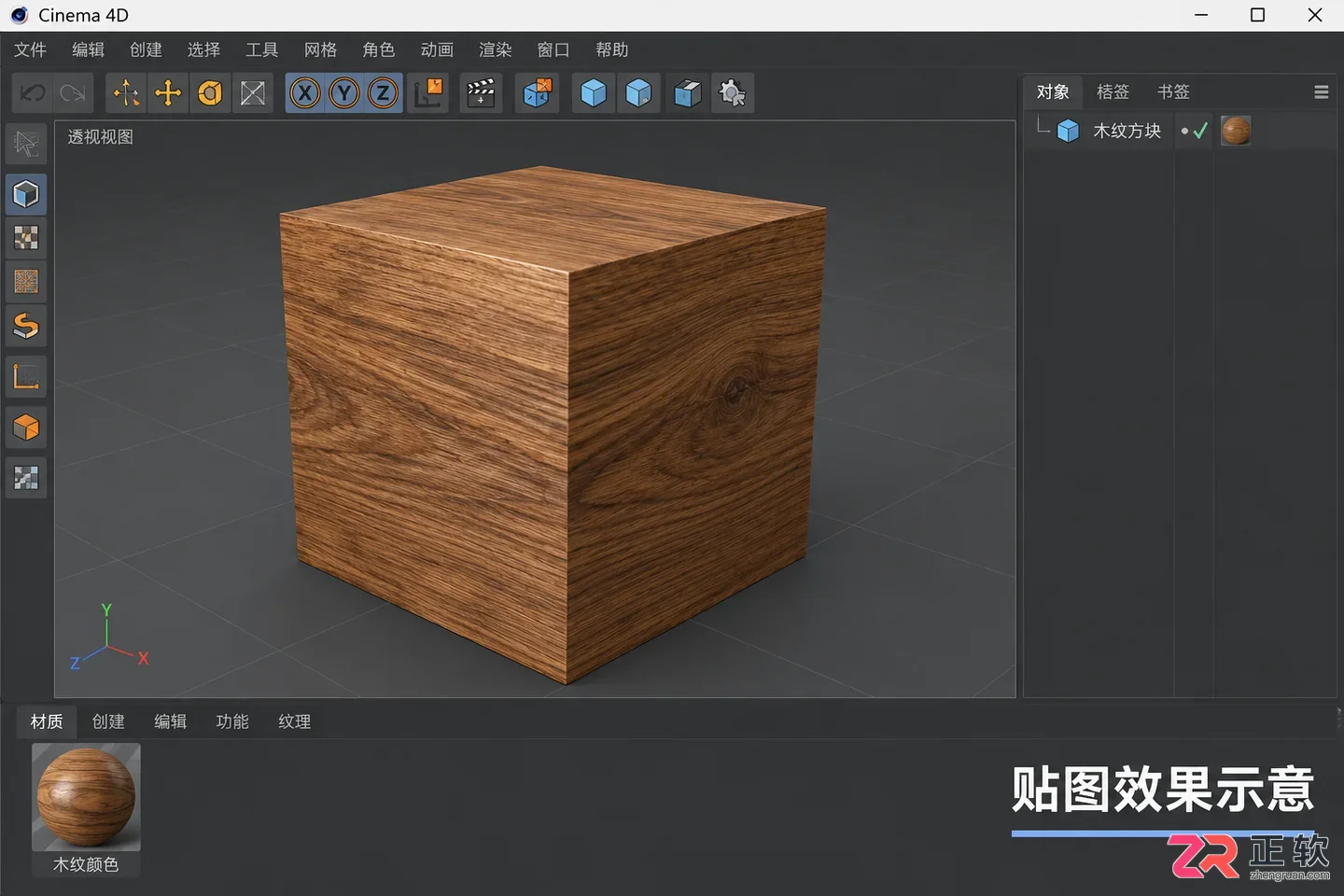Click the Redo arrow in the toolbar
The height and width of the screenshot is (896, 1344).
point(73,92)
